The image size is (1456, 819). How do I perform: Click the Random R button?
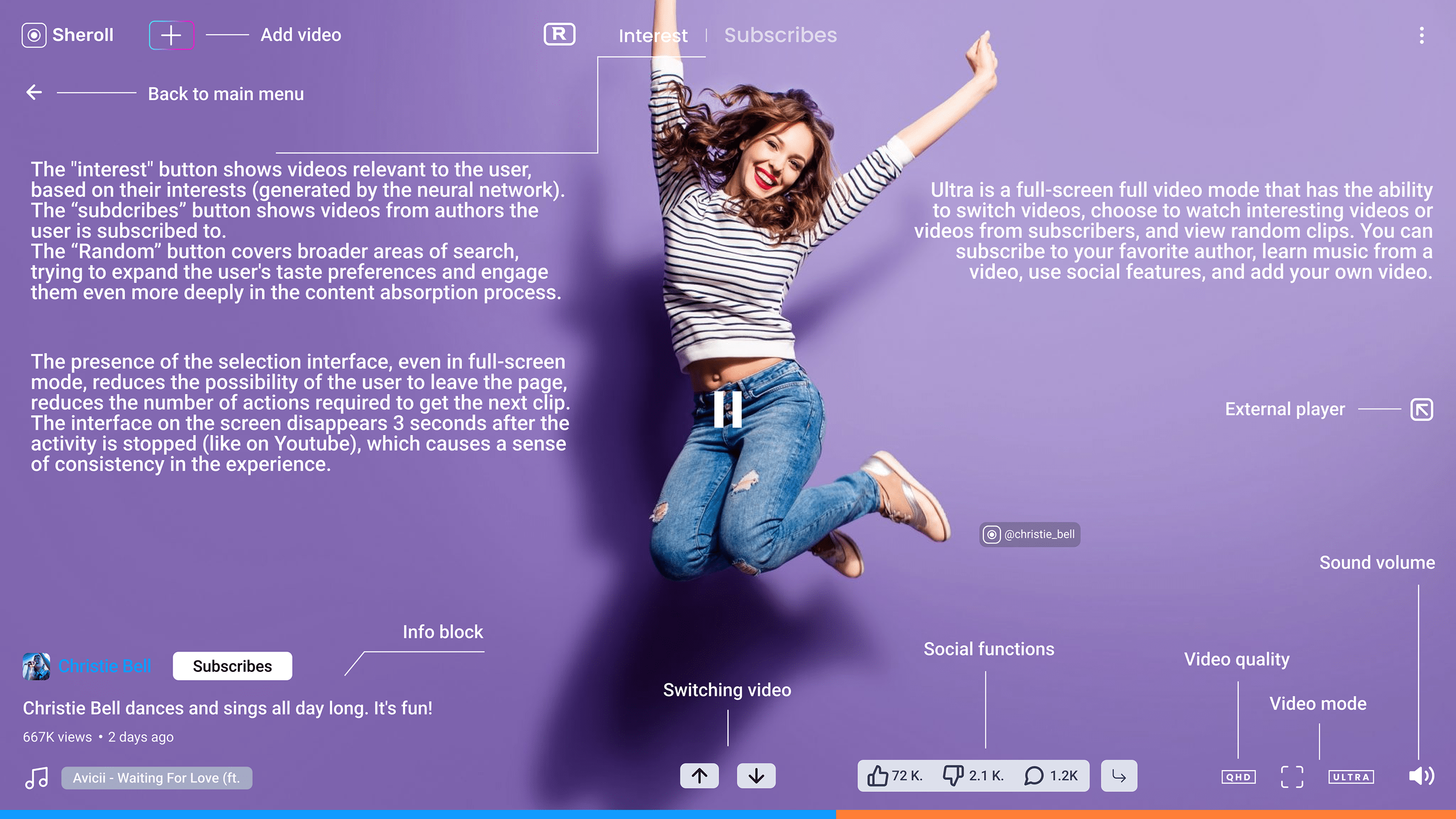click(x=559, y=34)
